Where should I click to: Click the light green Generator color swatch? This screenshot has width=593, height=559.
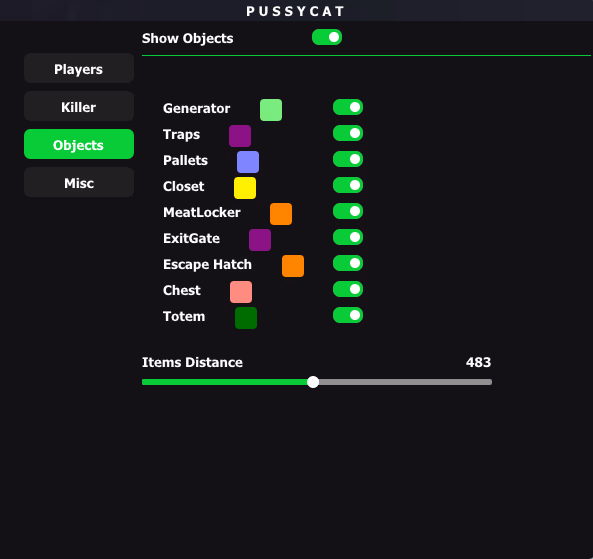click(271, 110)
